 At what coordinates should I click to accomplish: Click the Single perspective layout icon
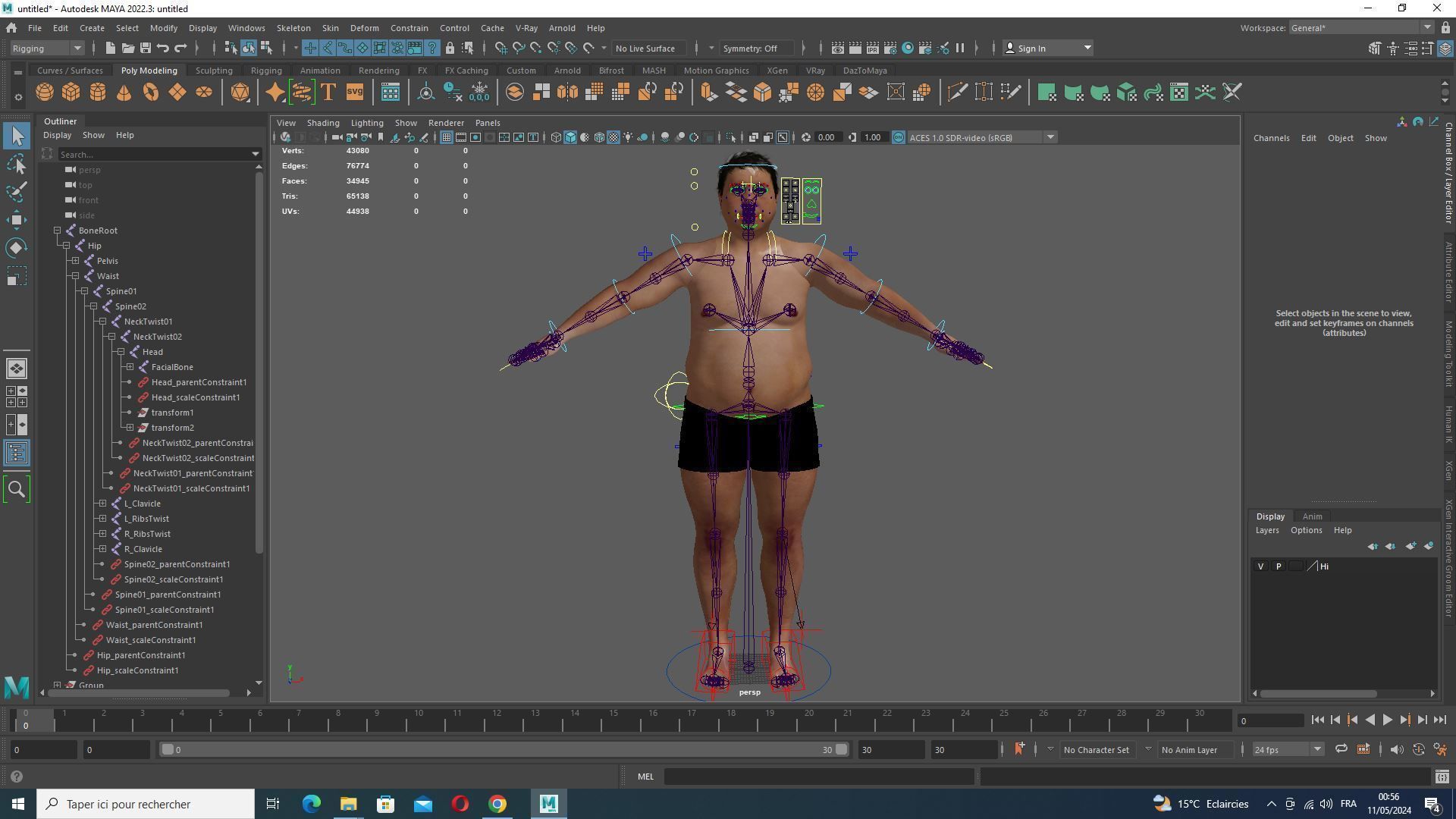pyautogui.click(x=17, y=369)
